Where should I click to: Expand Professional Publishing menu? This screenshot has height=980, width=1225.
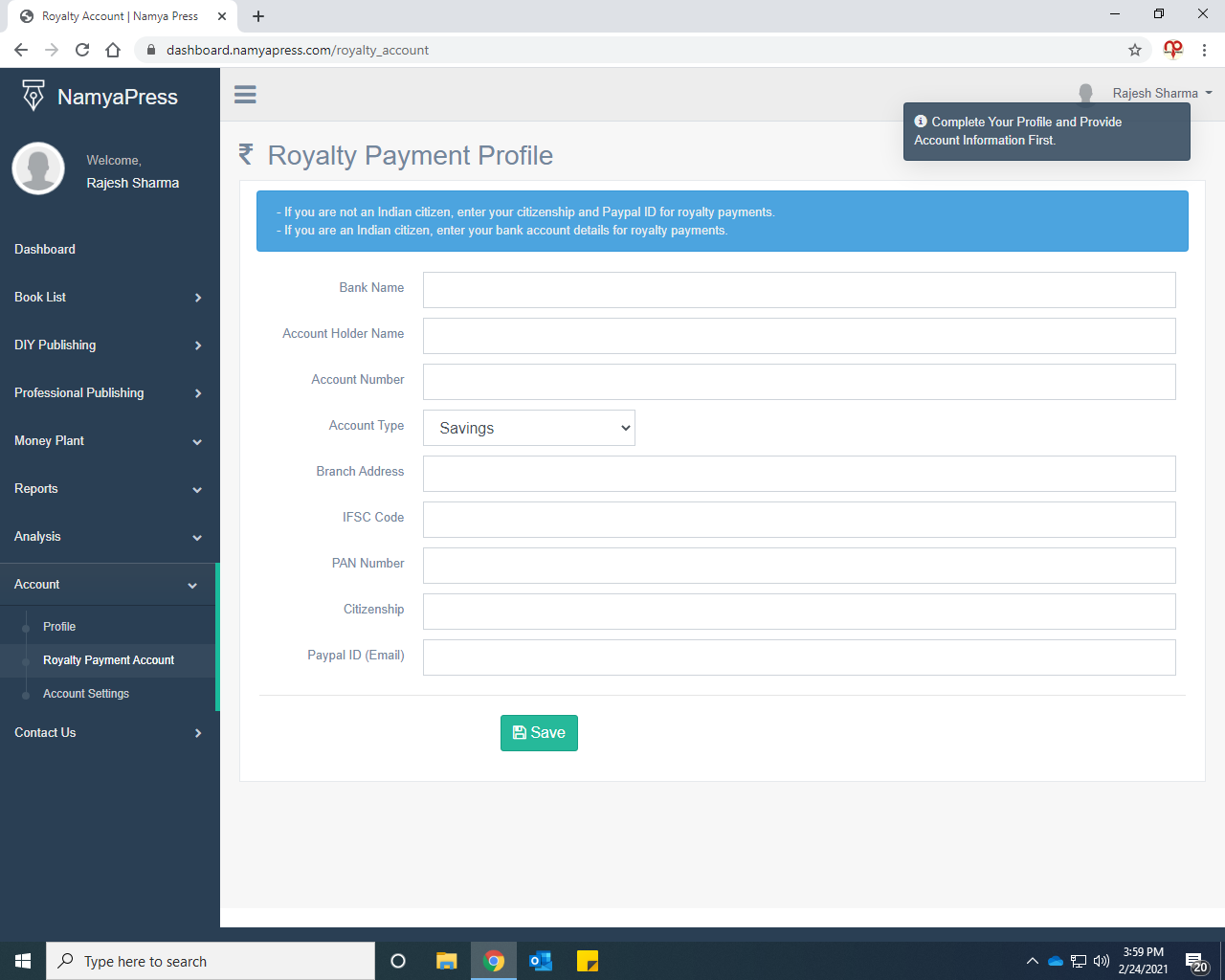coord(109,392)
